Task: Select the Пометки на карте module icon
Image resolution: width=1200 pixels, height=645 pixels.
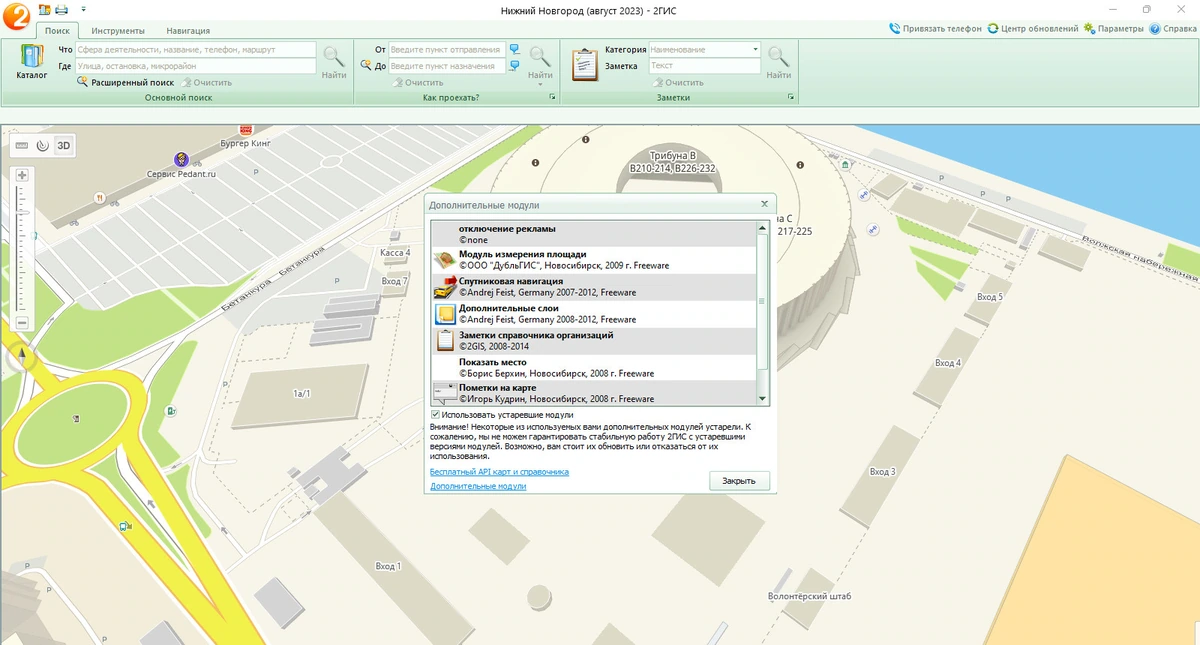Action: coord(445,393)
